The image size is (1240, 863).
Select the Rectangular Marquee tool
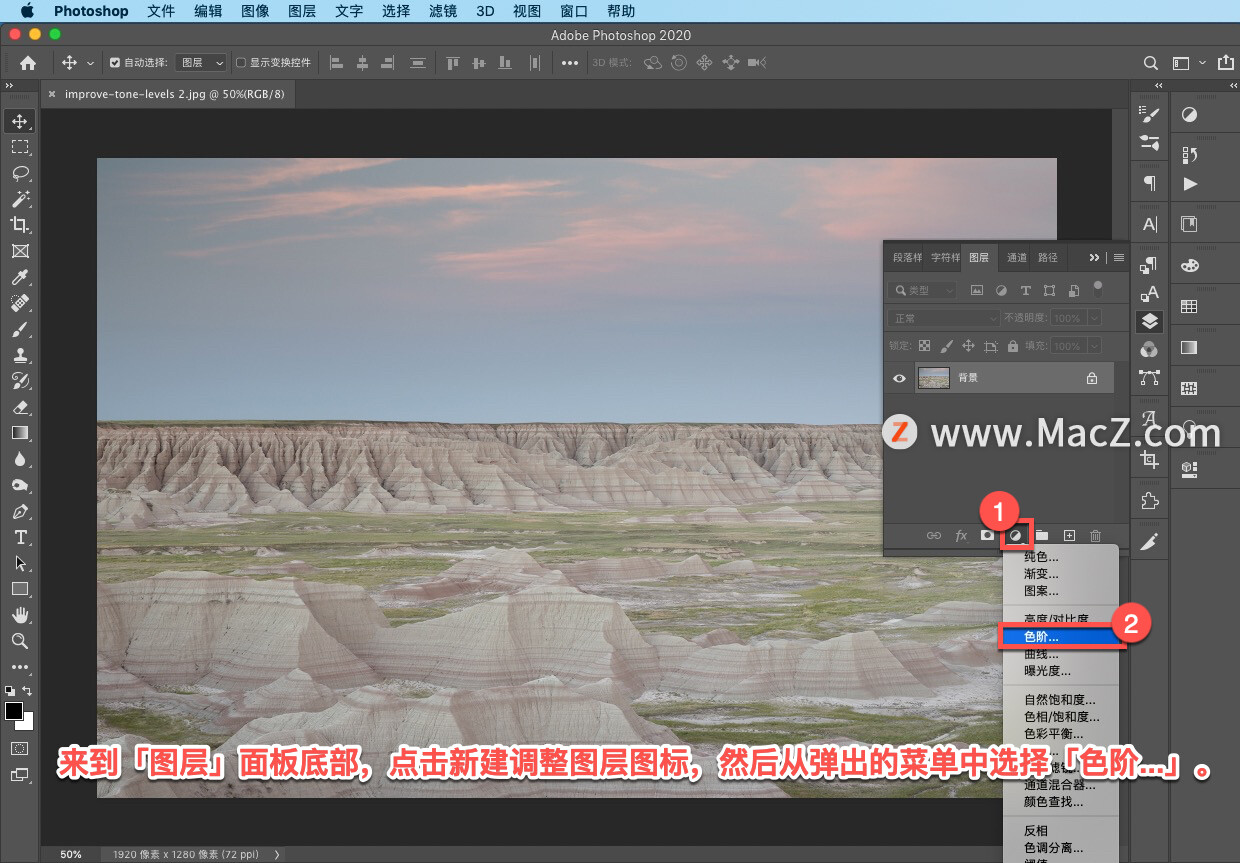(19, 147)
